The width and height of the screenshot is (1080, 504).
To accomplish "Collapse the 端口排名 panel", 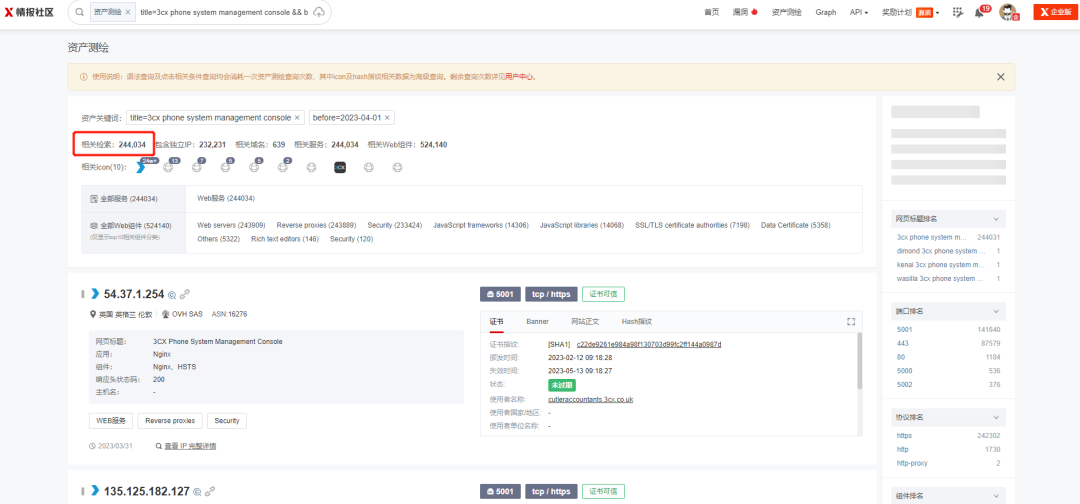I will click(995, 311).
